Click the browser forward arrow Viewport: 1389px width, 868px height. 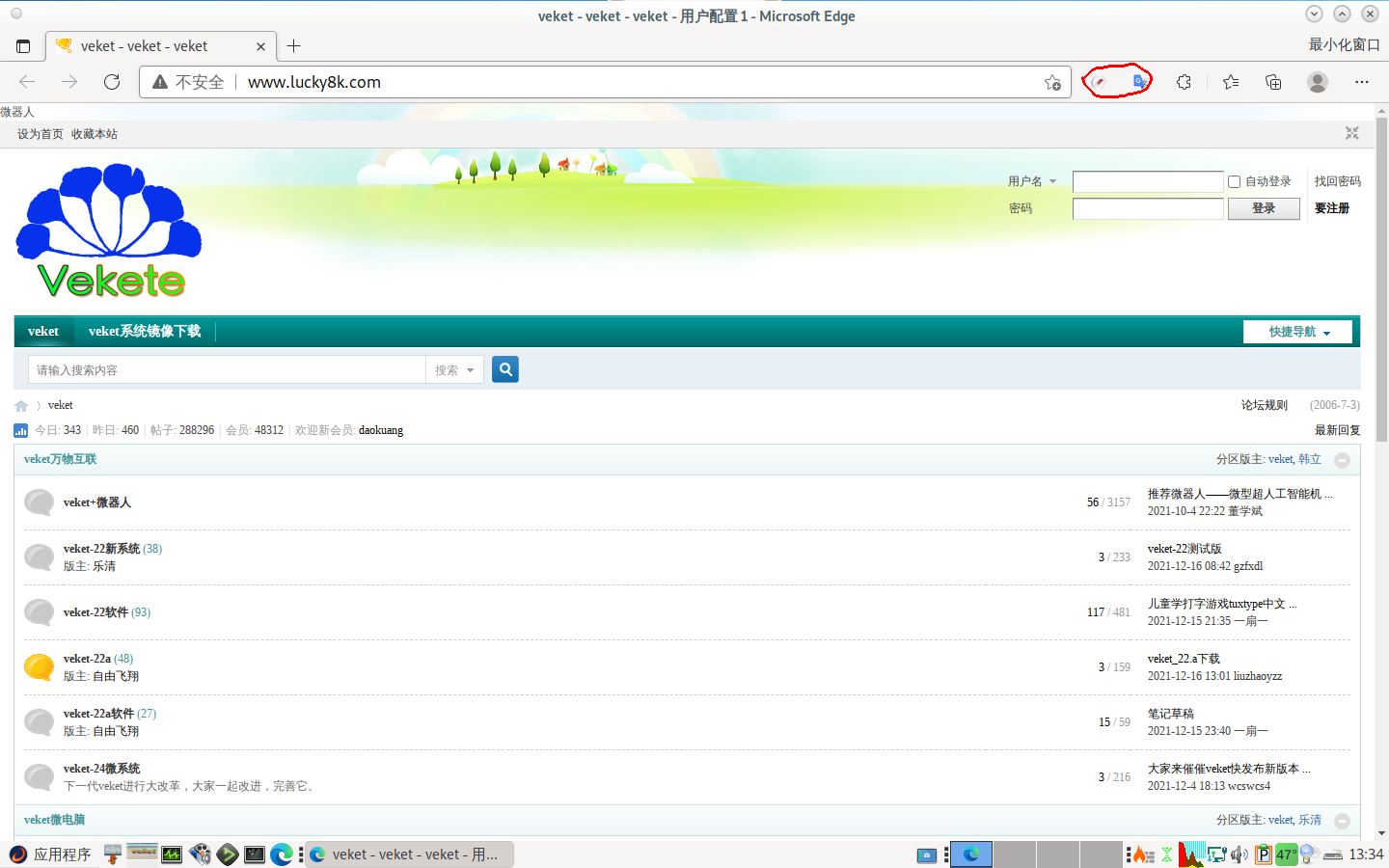coord(69,82)
